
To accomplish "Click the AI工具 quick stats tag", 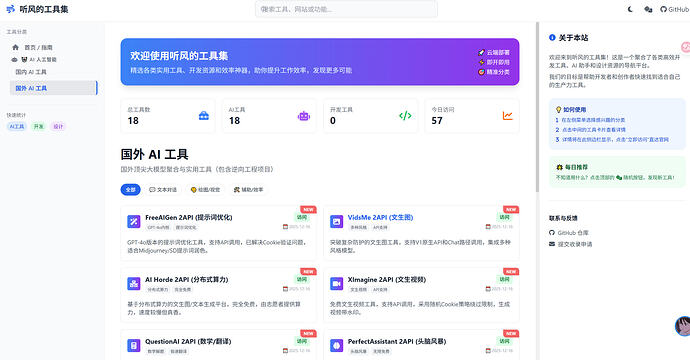I will point(17,126).
